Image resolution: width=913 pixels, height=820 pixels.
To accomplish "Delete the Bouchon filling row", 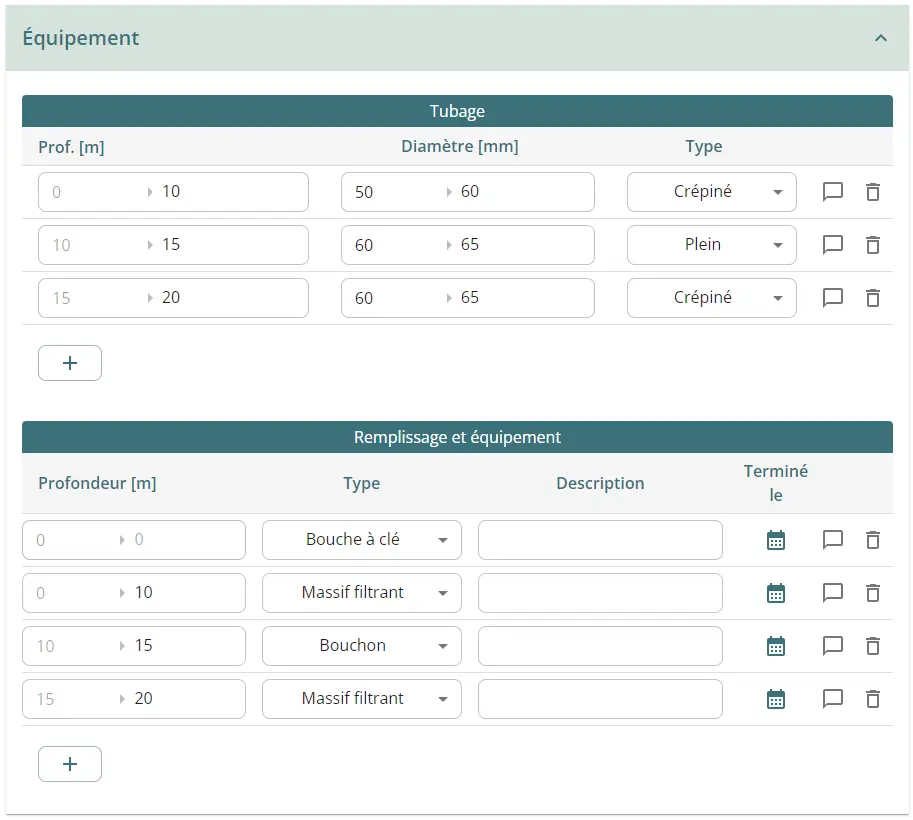I will click(x=872, y=646).
